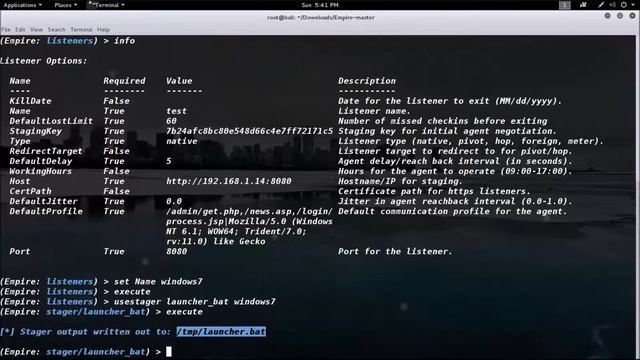Open the Terminal menu in menu bar
640x360 pixels.
click(81, 29)
